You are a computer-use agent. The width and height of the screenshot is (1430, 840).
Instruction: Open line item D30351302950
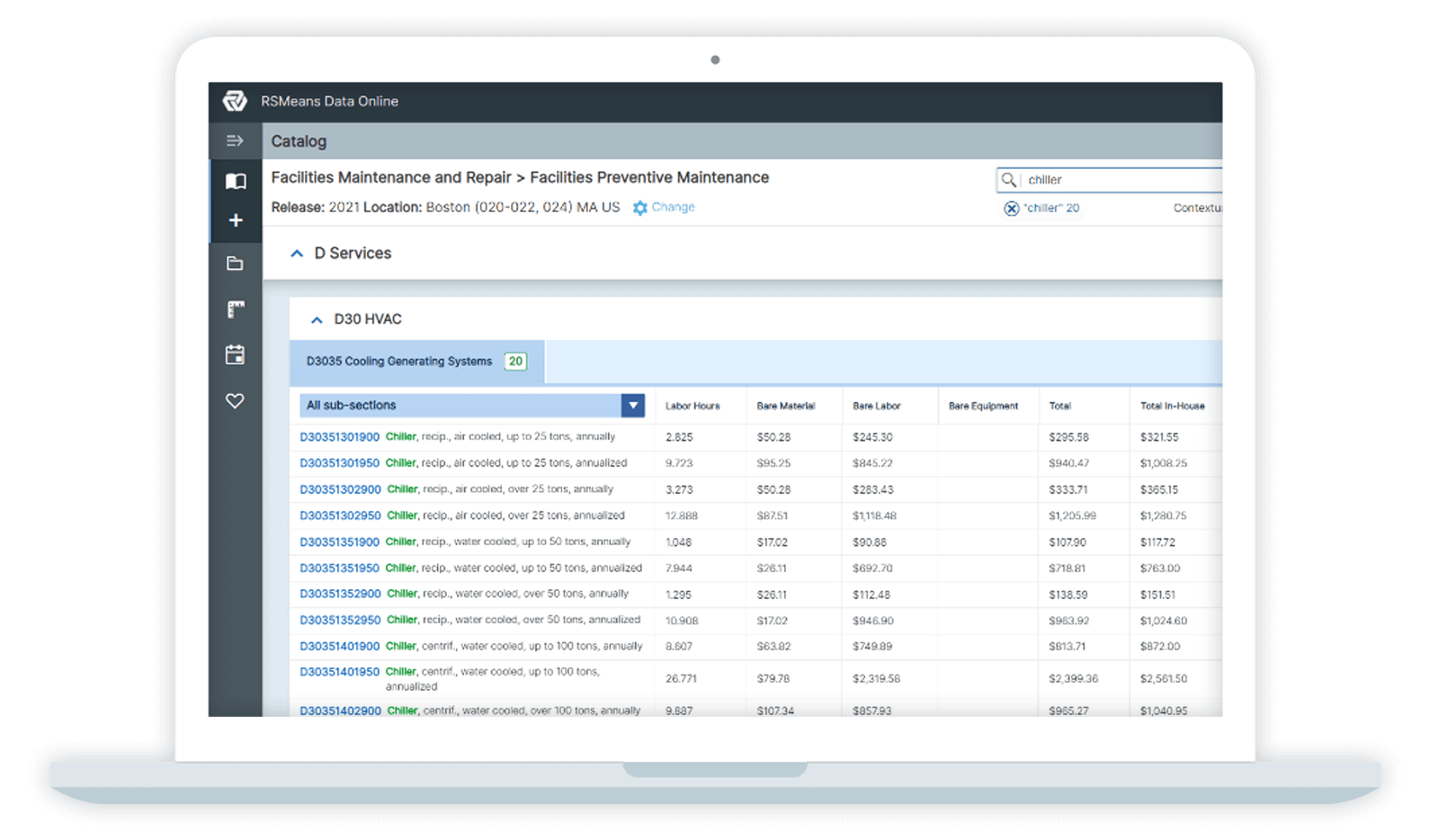click(340, 515)
